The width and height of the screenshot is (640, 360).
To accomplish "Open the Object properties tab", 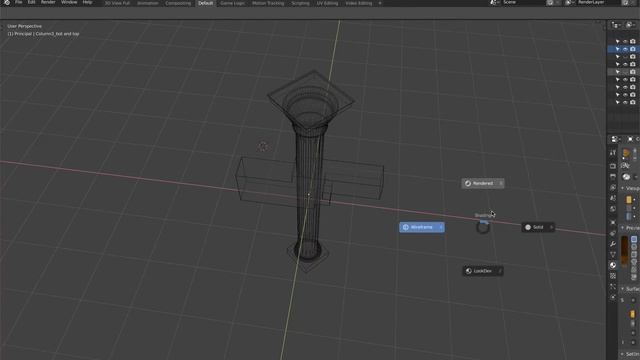I will pyautogui.click(x=613, y=222).
